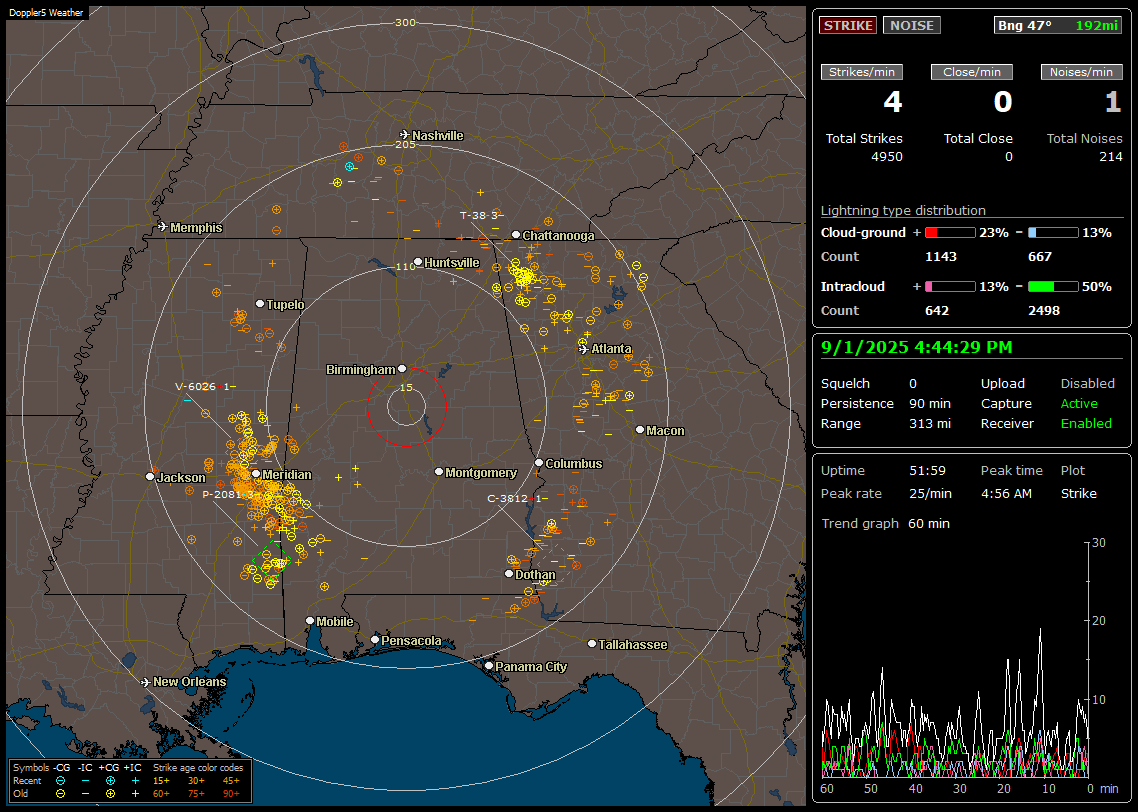Image resolution: width=1138 pixels, height=812 pixels.
Task: Click the Strikes/min header button
Action: coord(861,72)
